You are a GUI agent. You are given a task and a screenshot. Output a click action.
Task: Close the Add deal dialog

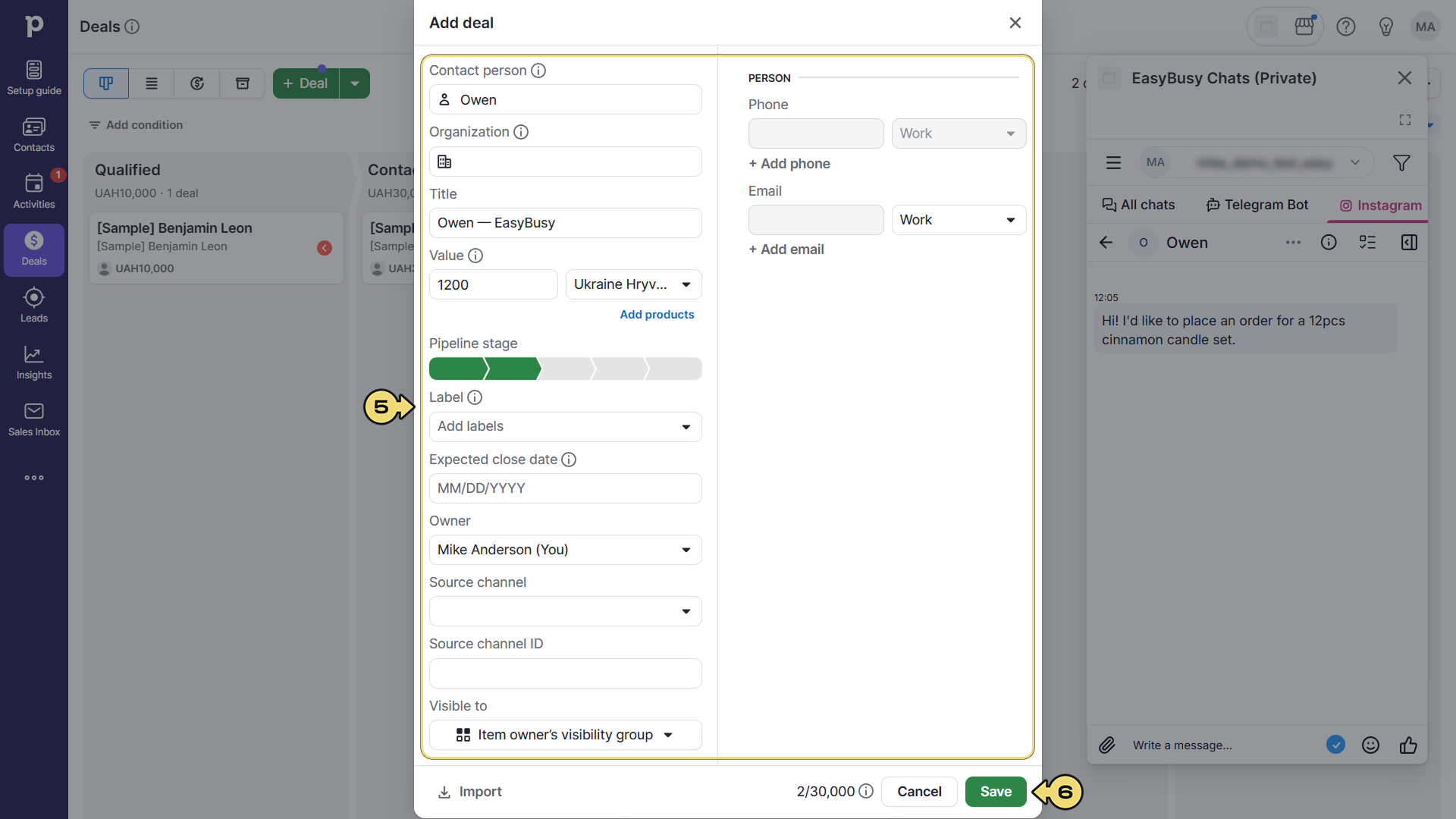point(1015,23)
